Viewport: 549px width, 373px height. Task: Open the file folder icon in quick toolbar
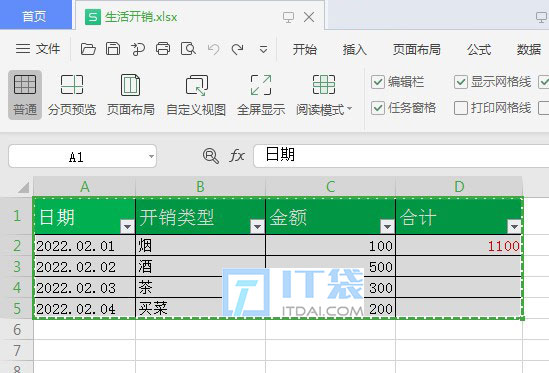coord(88,49)
